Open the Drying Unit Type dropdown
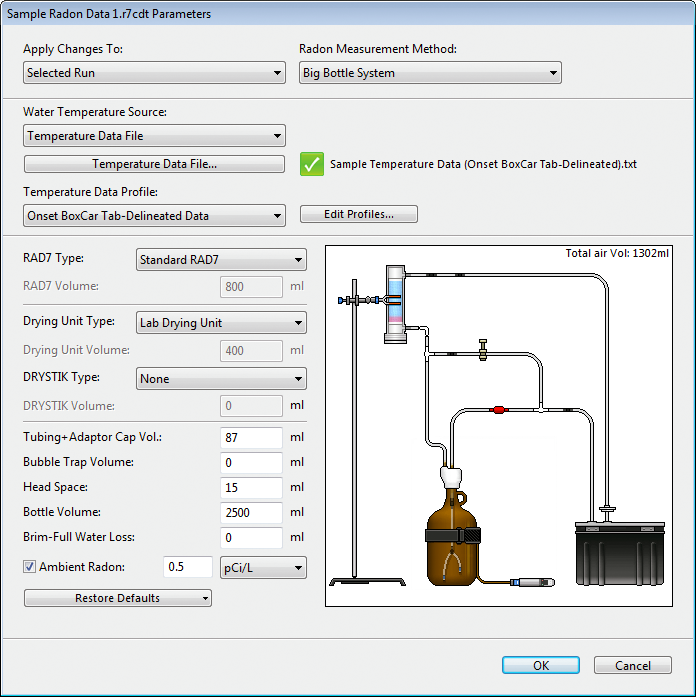696x697 pixels. coord(221,323)
